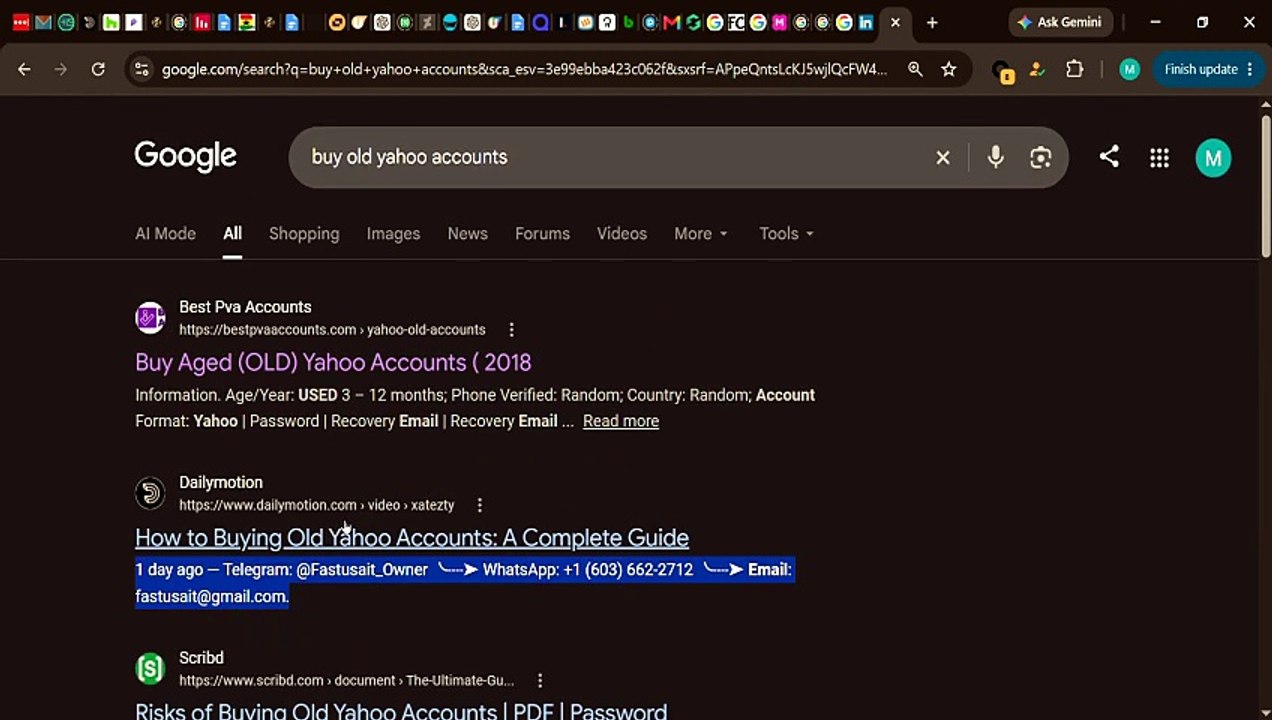Clear the search box with X
Viewport: 1272px width, 720px height.
coord(942,157)
